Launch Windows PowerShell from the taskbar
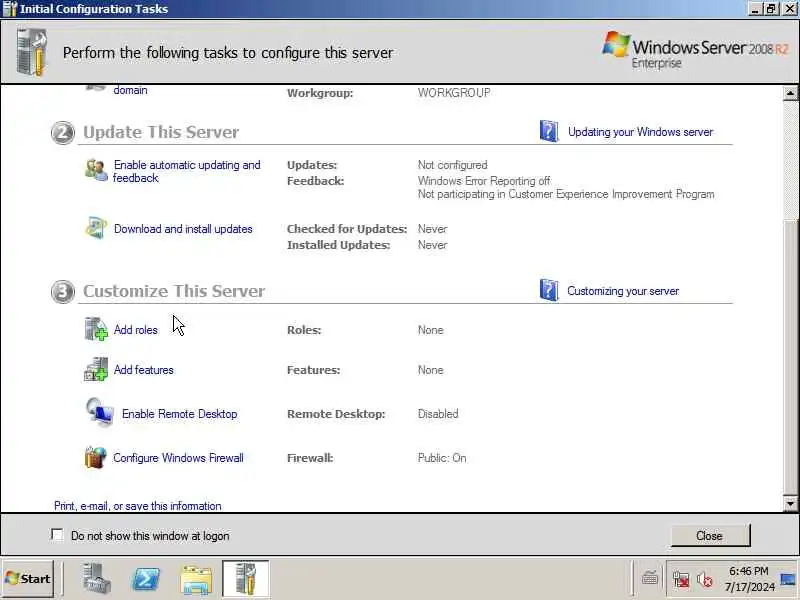 pyautogui.click(x=146, y=579)
